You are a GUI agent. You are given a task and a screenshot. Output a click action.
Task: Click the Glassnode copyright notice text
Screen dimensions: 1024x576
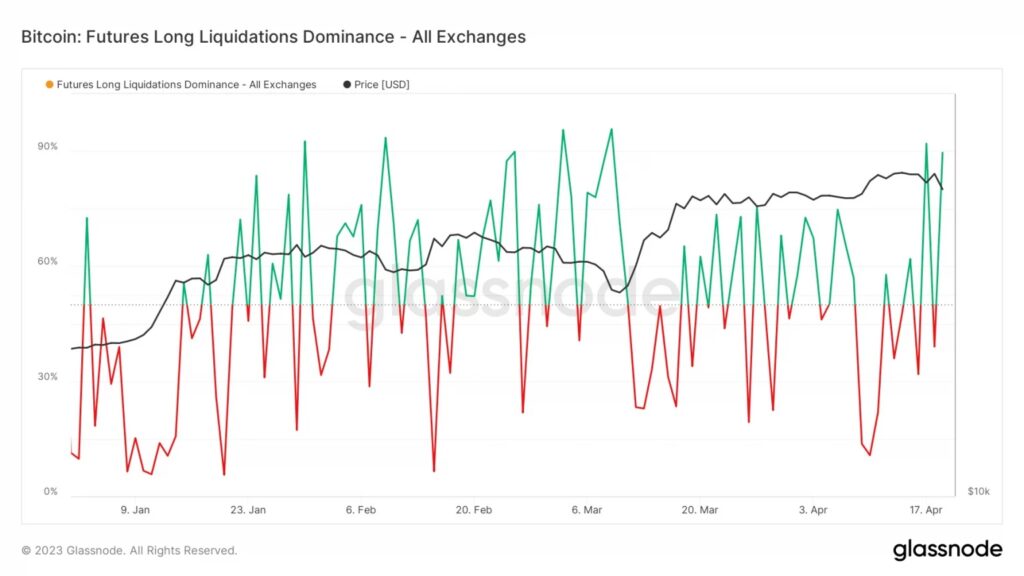click(129, 550)
